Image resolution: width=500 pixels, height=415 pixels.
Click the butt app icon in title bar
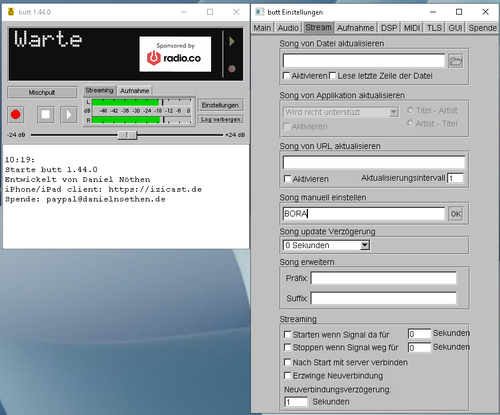click(x=11, y=12)
